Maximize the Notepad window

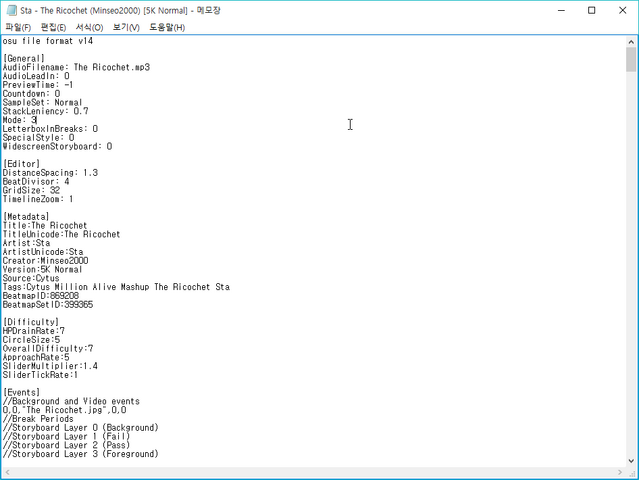[591, 10]
